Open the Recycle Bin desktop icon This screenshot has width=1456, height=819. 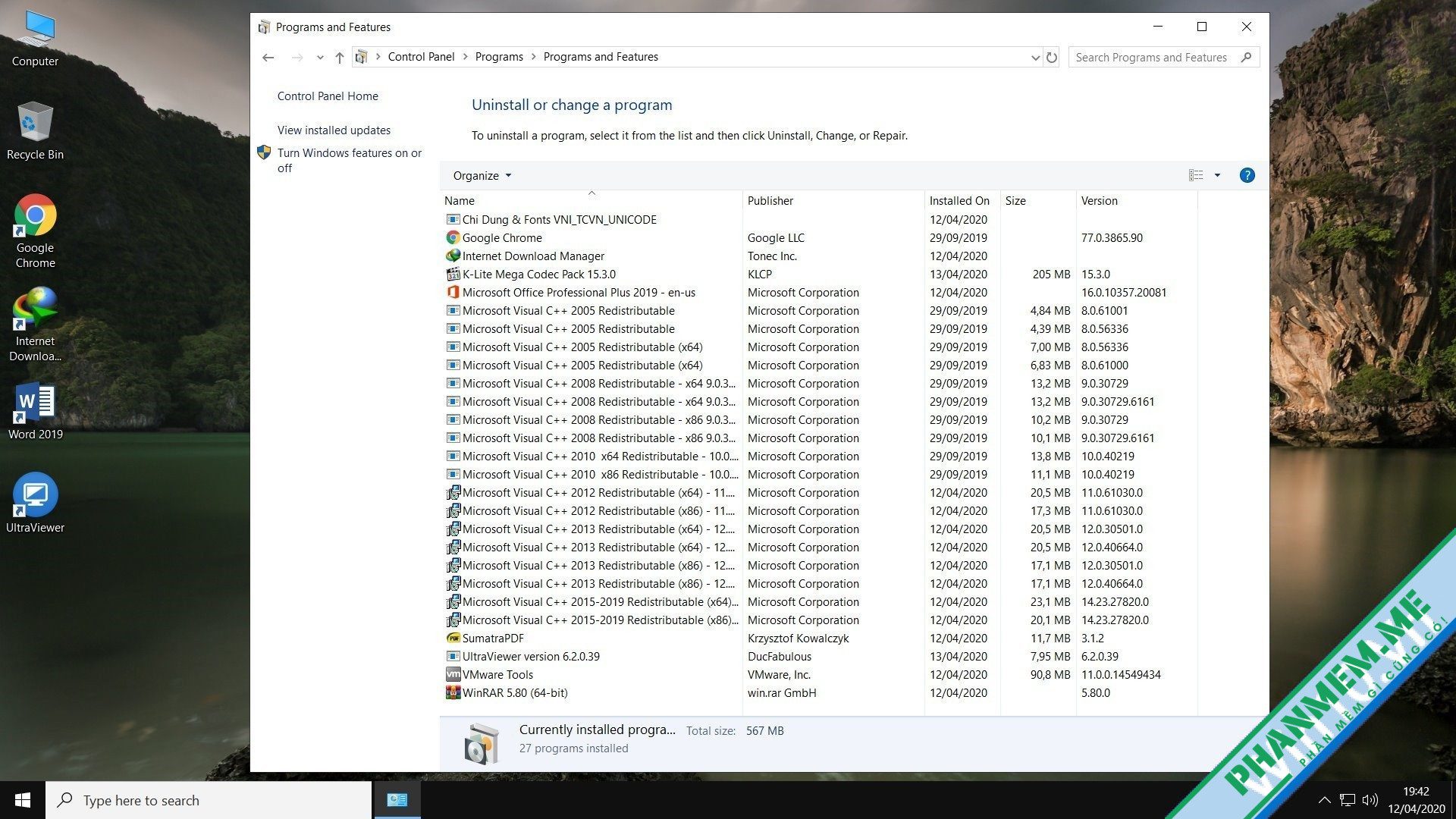click(35, 130)
